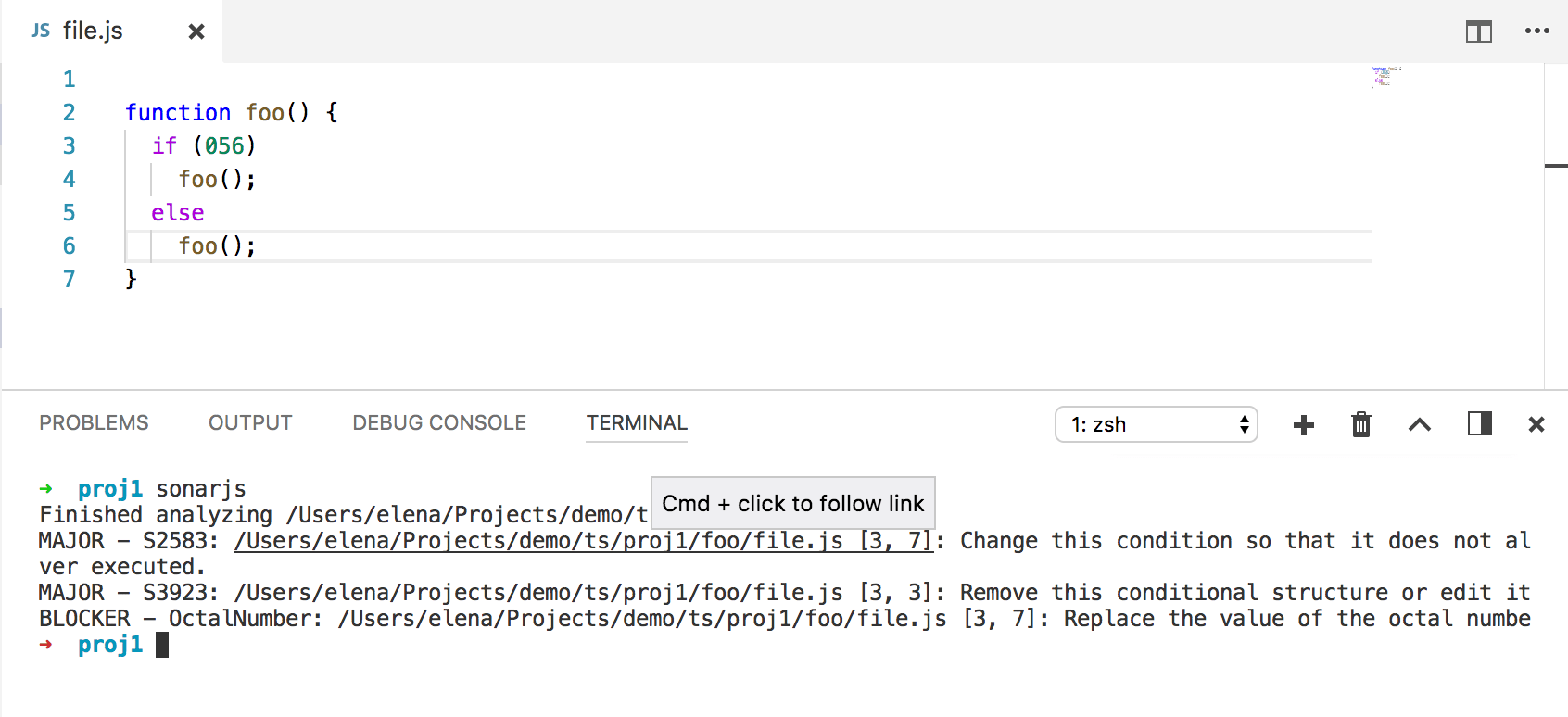Select the OUTPUT tab
1568x717 pixels.
pyautogui.click(x=249, y=422)
